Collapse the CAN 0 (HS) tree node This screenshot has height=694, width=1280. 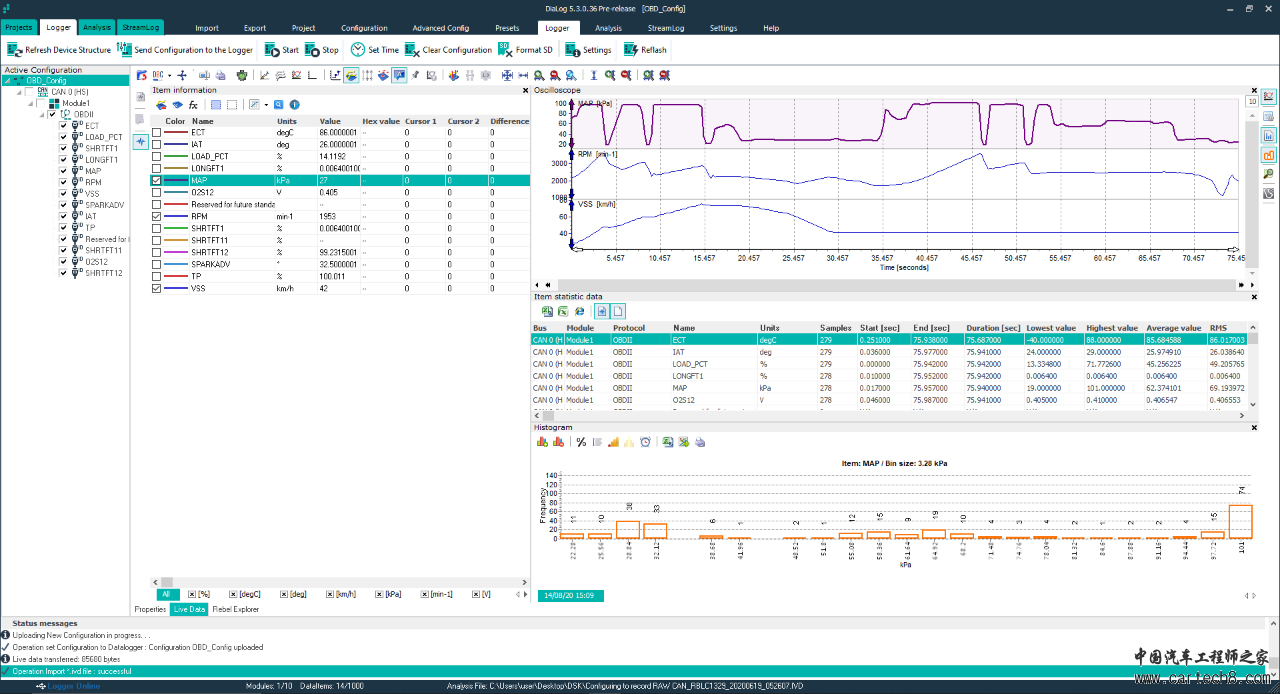(19, 92)
